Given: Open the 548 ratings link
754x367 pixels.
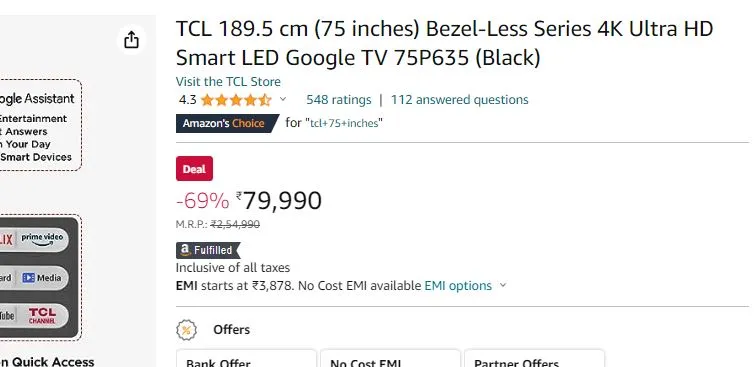Looking at the screenshot, I should click(x=339, y=100).
